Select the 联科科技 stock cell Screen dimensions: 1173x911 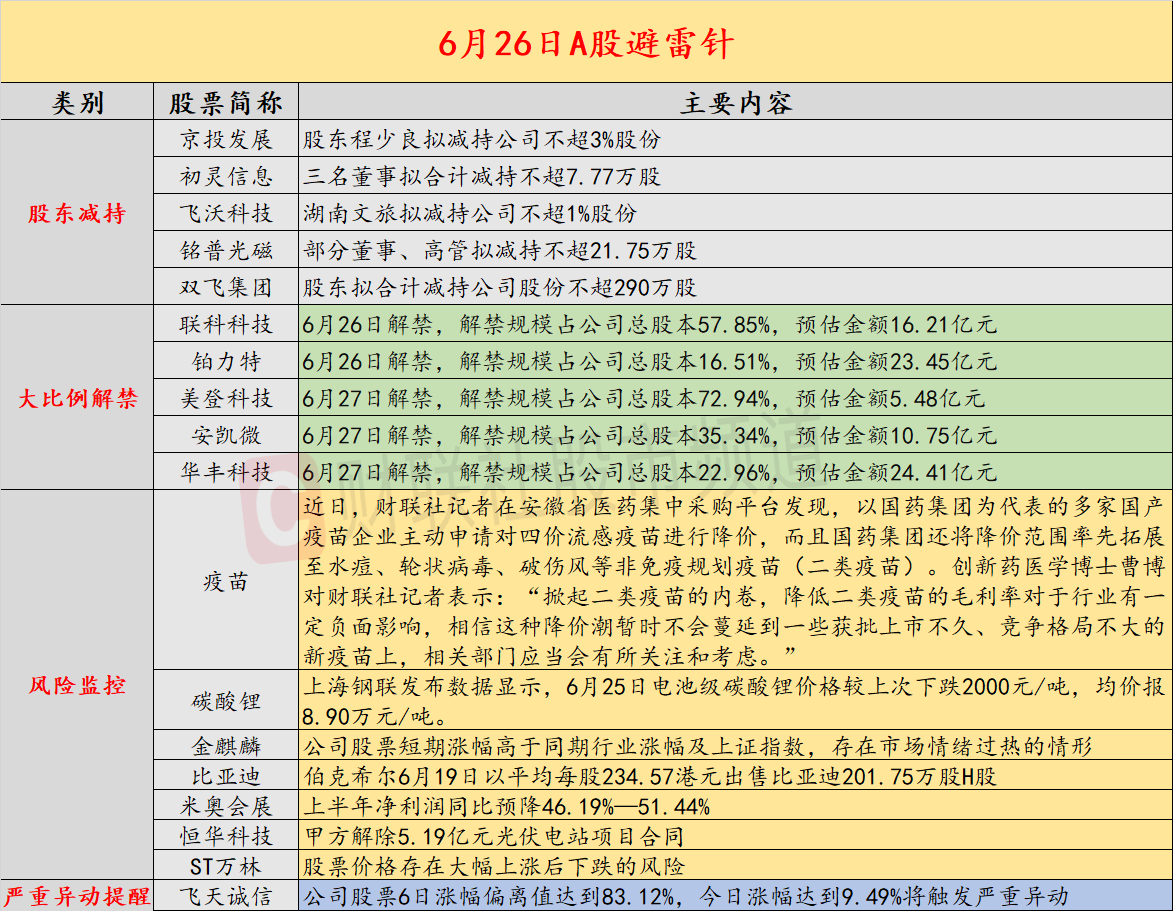(x=226, y=325)
